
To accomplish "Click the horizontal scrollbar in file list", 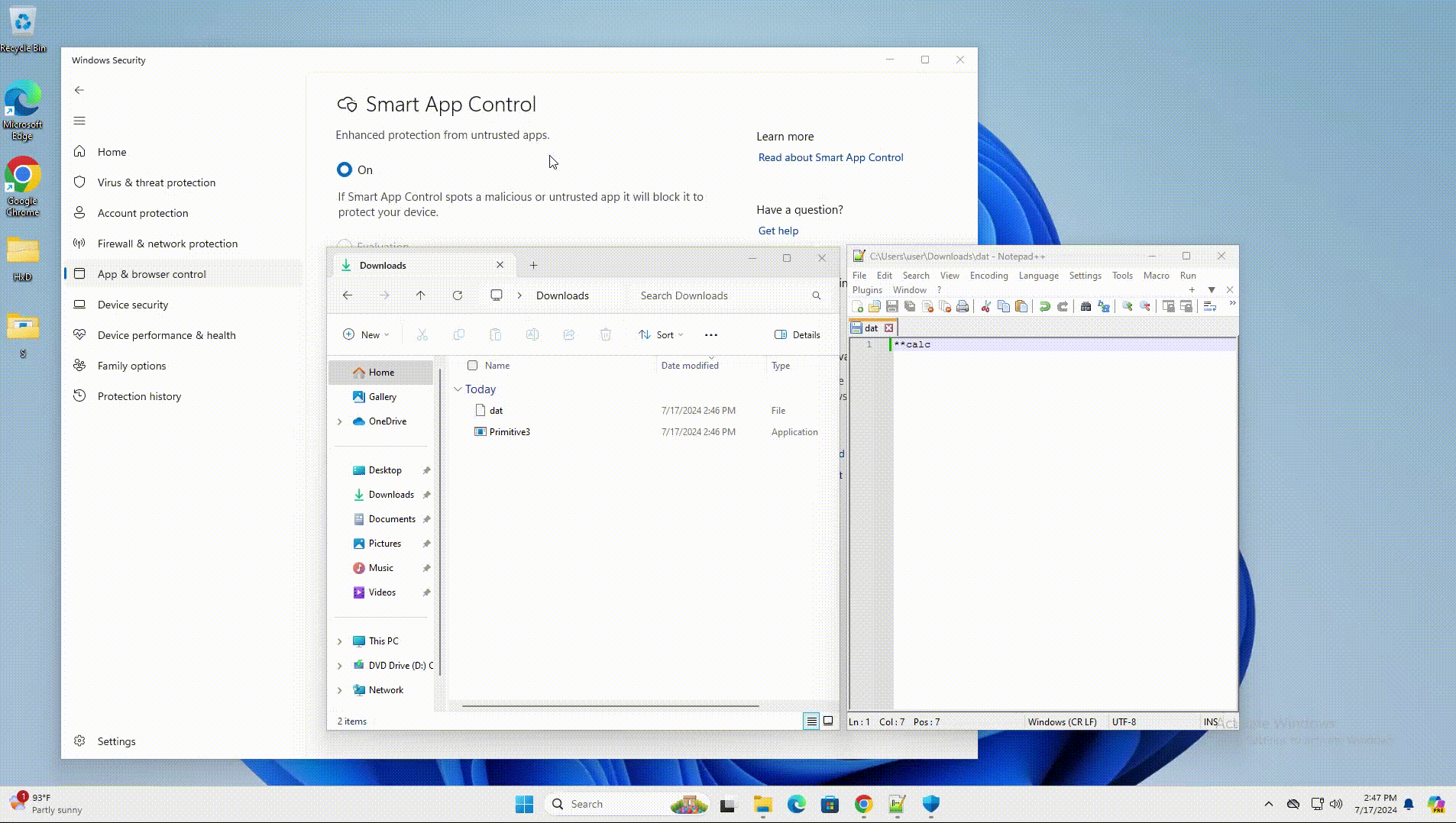I will pos(610,706).
